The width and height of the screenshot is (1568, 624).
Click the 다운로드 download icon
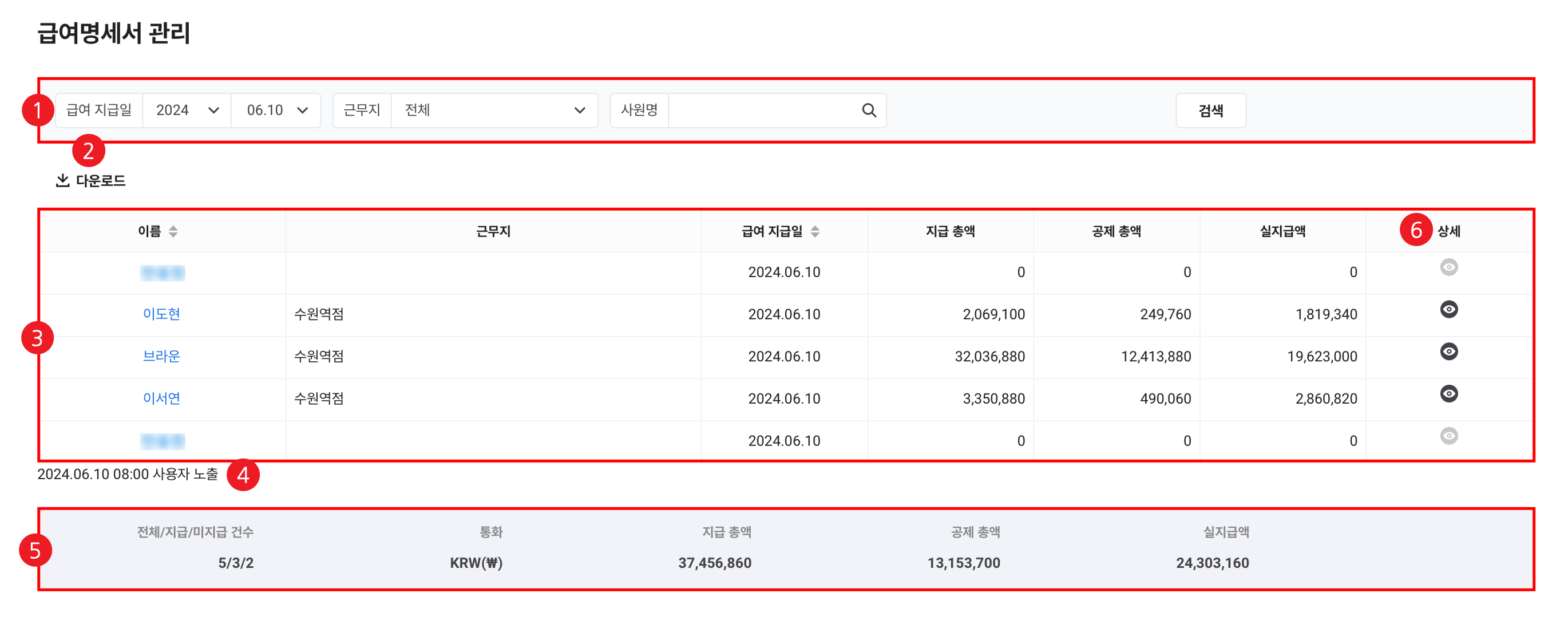[63, 180]
